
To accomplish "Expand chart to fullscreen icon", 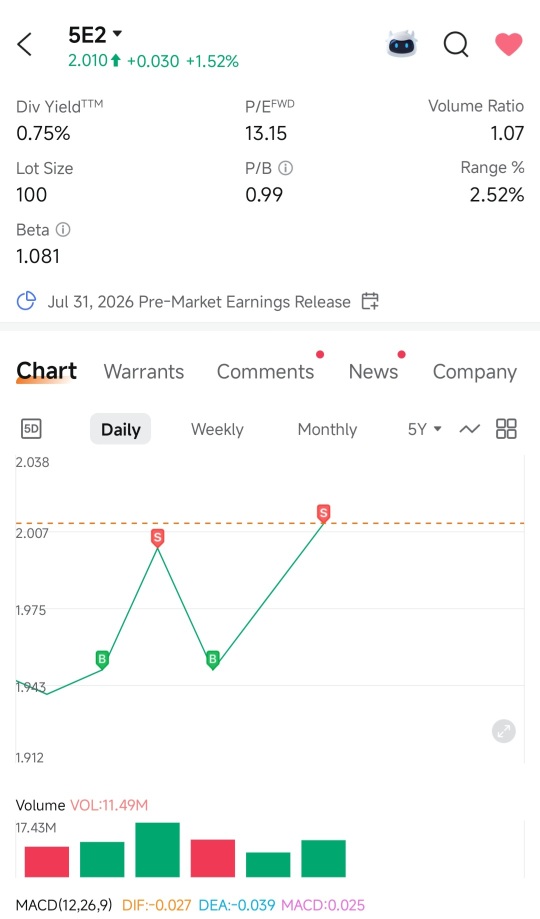I will 504,731.
